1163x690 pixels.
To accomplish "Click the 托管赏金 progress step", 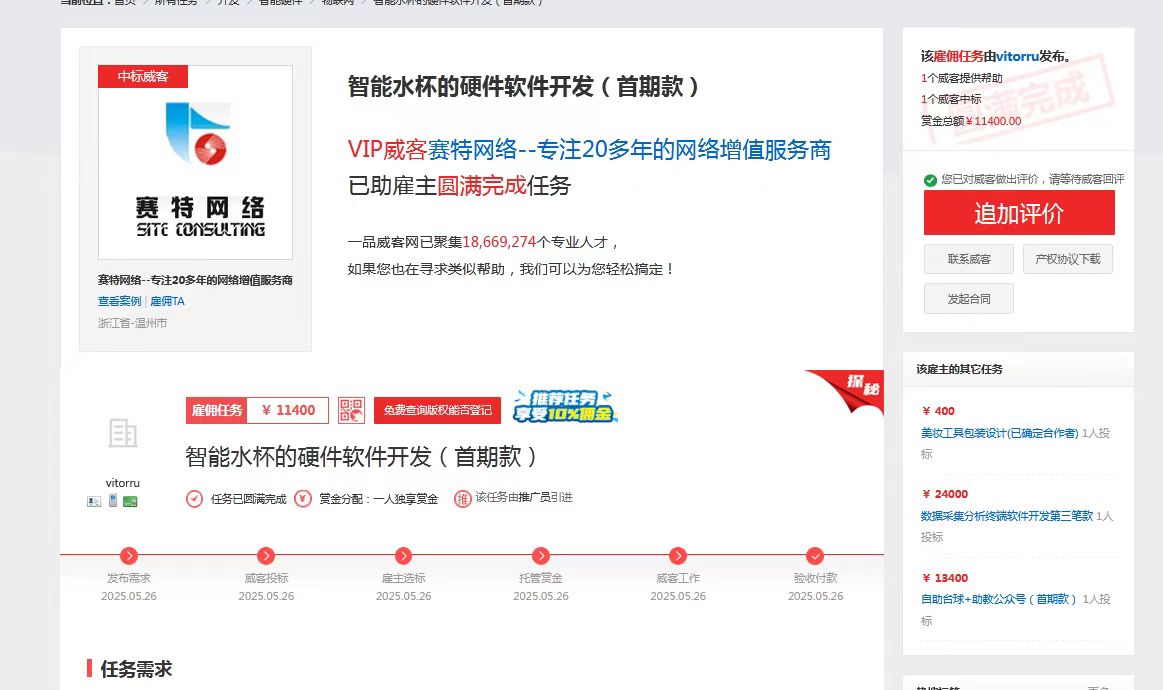I will 540,556.
